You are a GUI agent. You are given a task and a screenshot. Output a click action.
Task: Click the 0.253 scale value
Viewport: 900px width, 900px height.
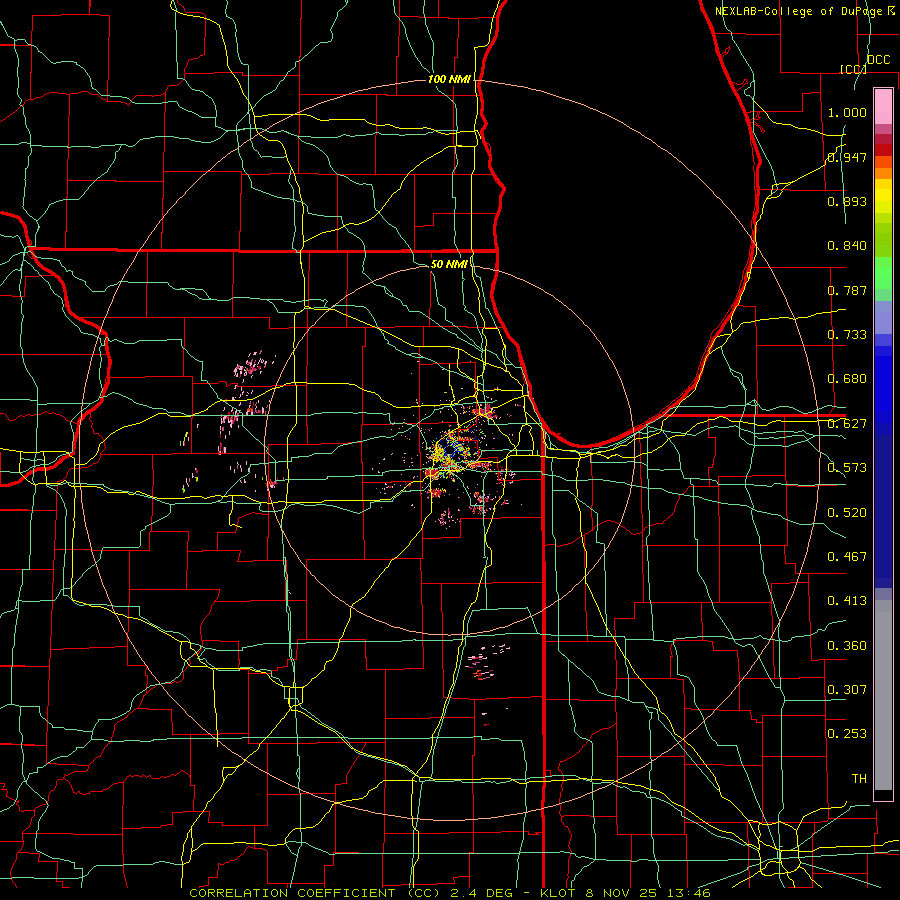pyautogui.click(x=847, y=734)
